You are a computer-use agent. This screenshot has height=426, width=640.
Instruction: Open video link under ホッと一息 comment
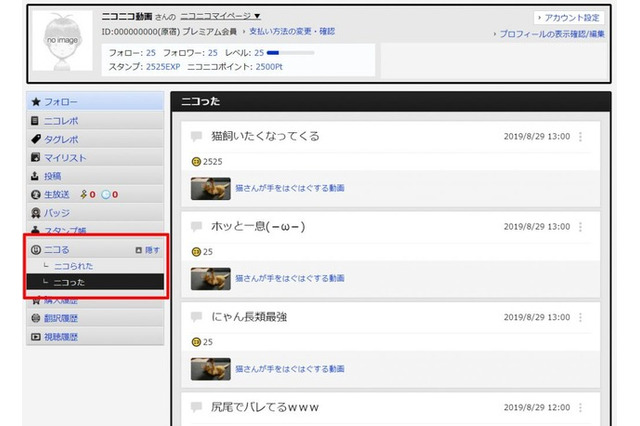pyautogui.click(x=290, y=278)
